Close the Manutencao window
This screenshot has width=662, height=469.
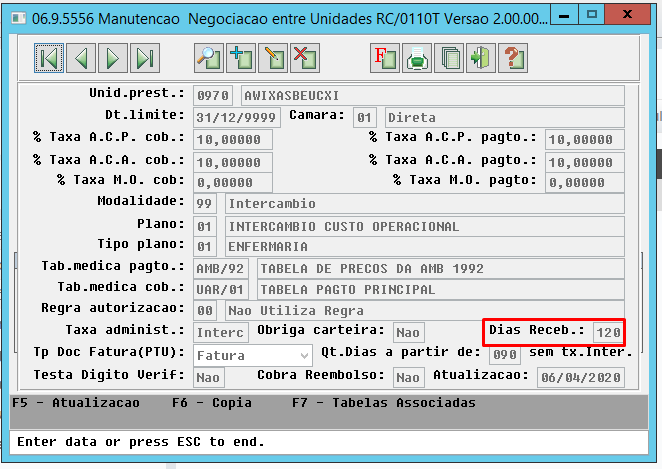[627, 15]
